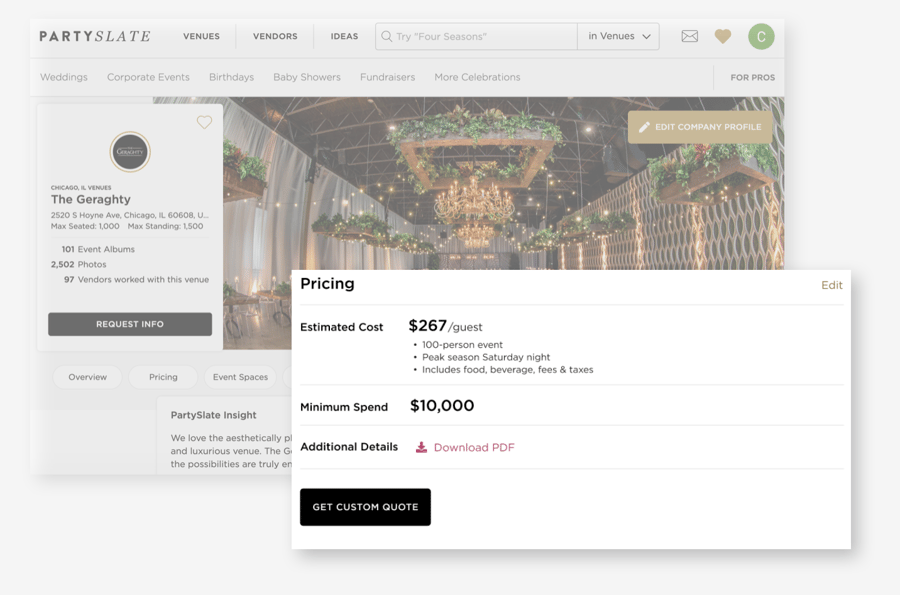Open the FOR PROS link
The width and height of the screenshot is (900, 595).
coord(751,77)
